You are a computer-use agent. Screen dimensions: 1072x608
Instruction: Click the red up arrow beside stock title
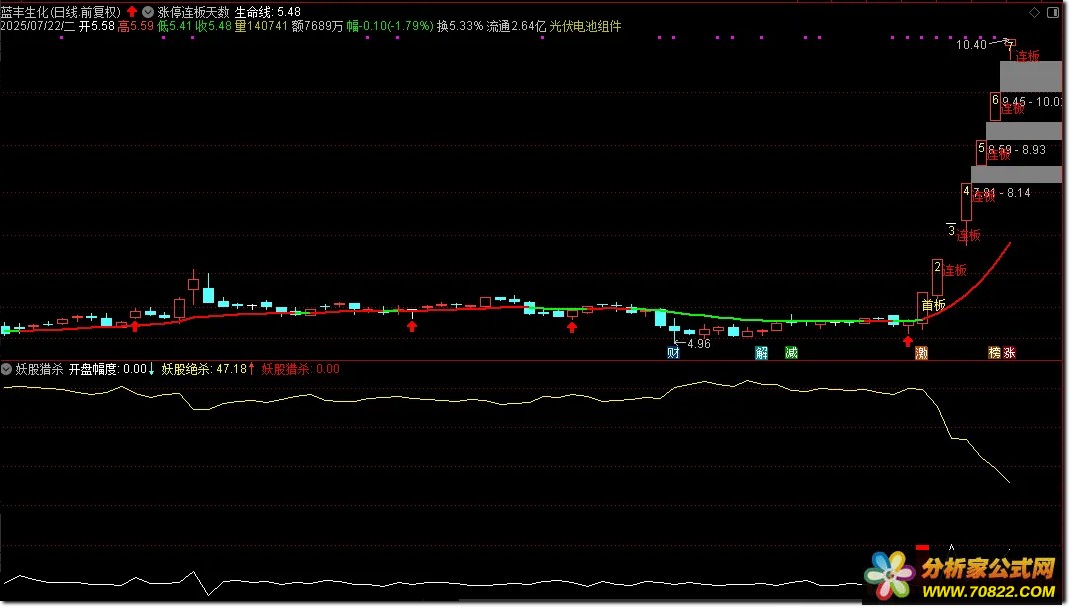pos(132,11)
